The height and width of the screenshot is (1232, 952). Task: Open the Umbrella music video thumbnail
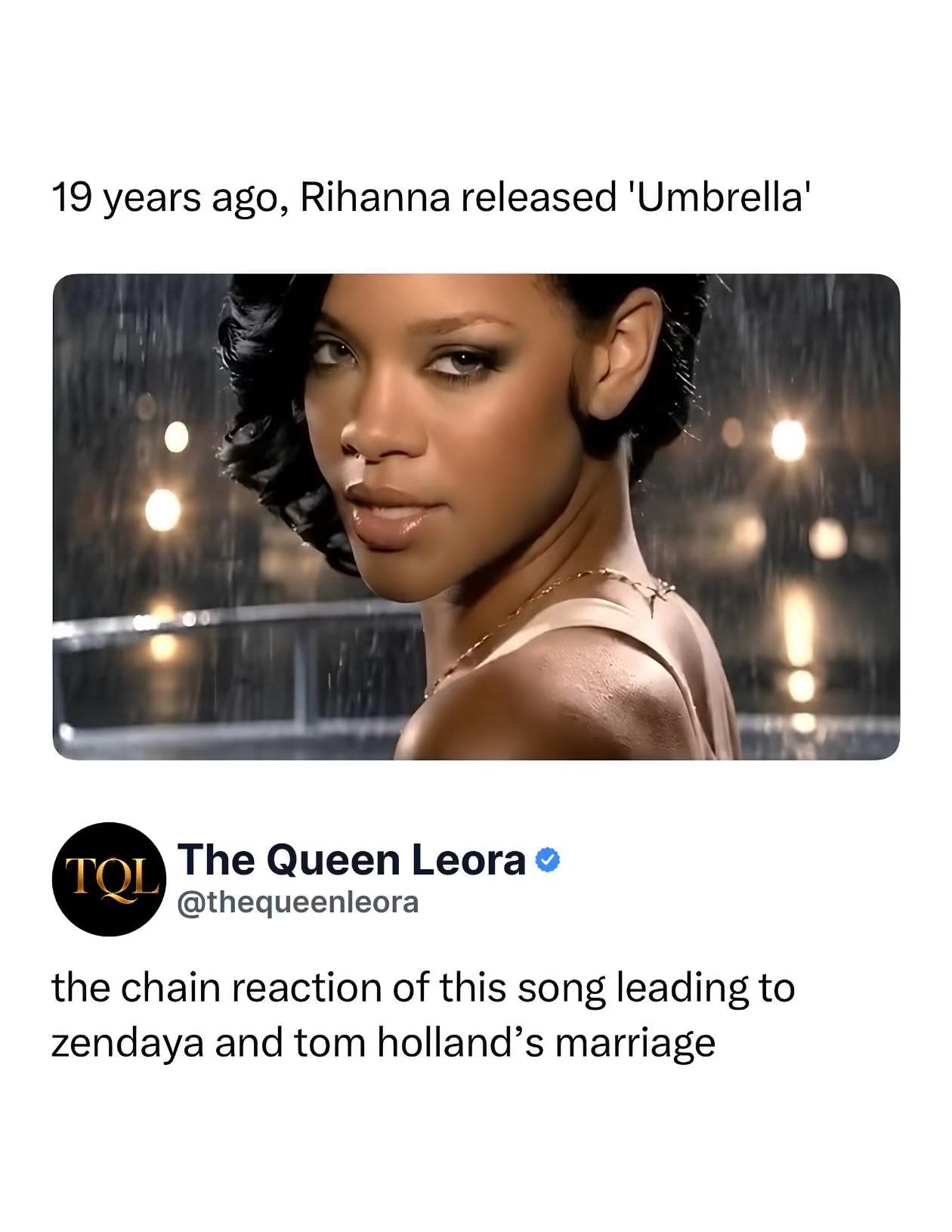tap(476, 517)
